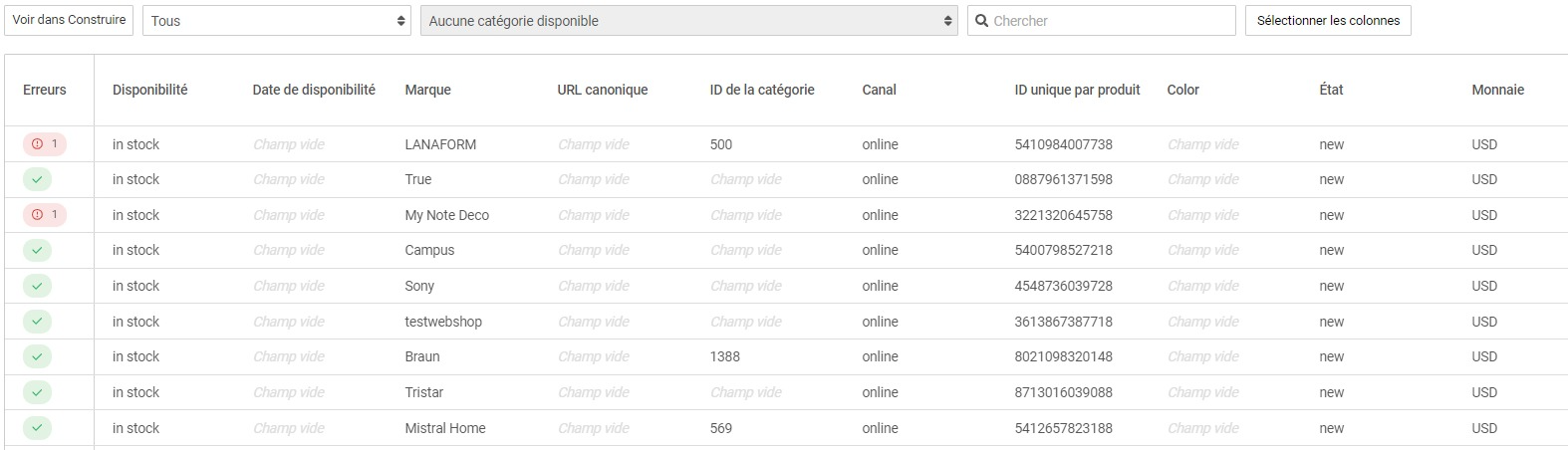Click the green checkmark on Mistral Home row
This screenshot has height=450, width=1568.
(x=37, y=428)
